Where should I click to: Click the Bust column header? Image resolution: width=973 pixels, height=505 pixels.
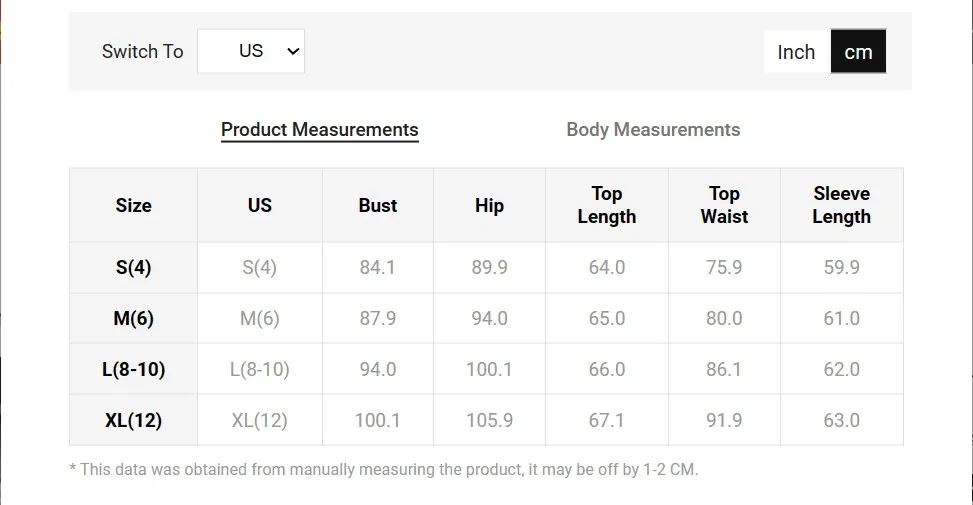click(378, 205)
